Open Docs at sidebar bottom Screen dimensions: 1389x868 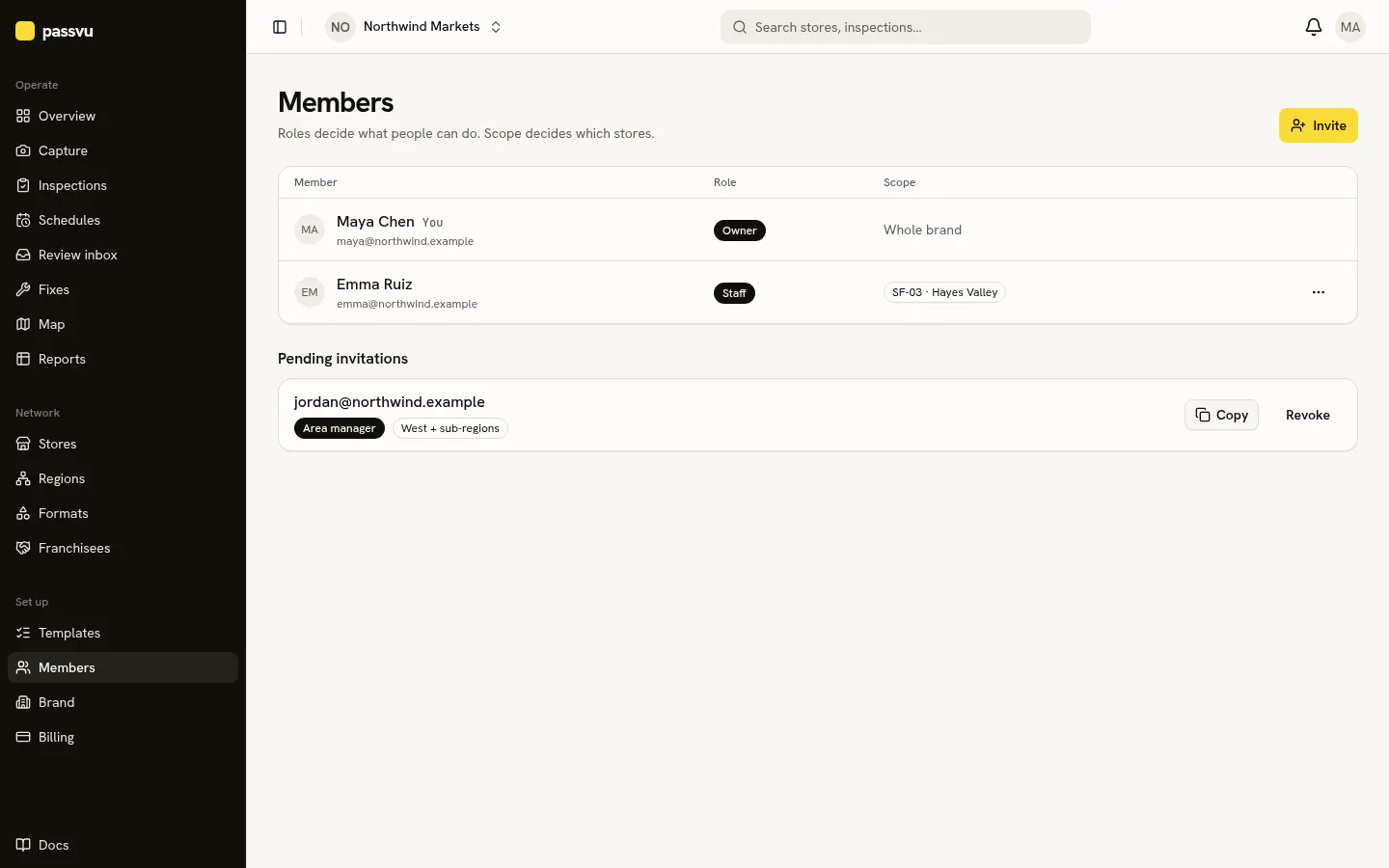(123, 845)
